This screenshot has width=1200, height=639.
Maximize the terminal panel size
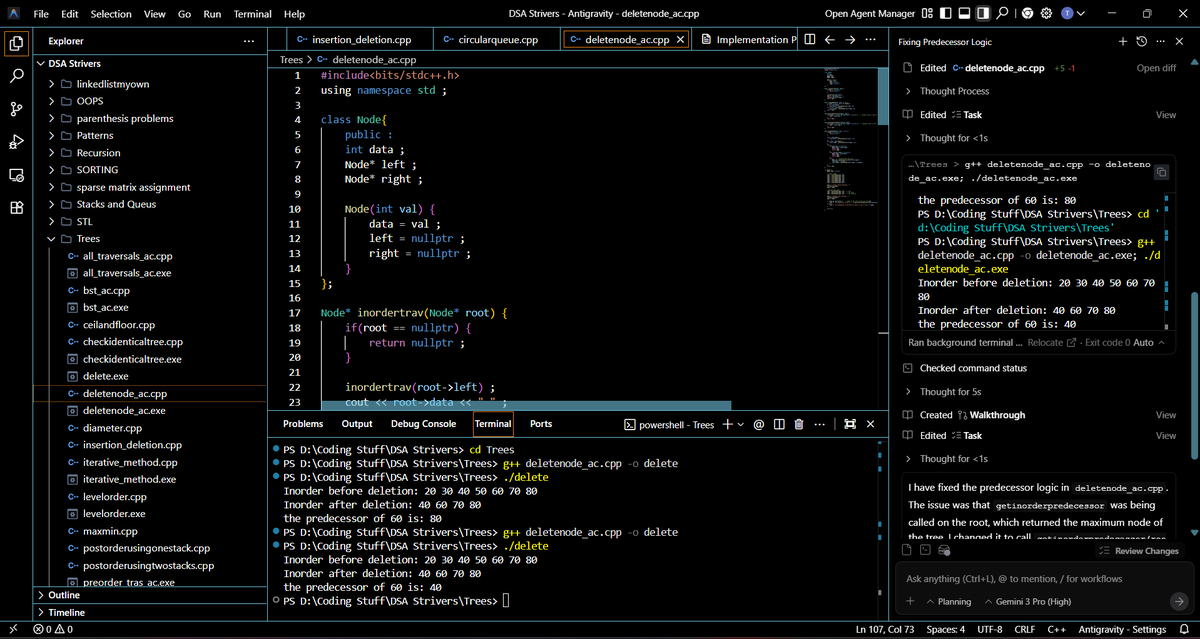pyautogui.click(x=850, y=424)
